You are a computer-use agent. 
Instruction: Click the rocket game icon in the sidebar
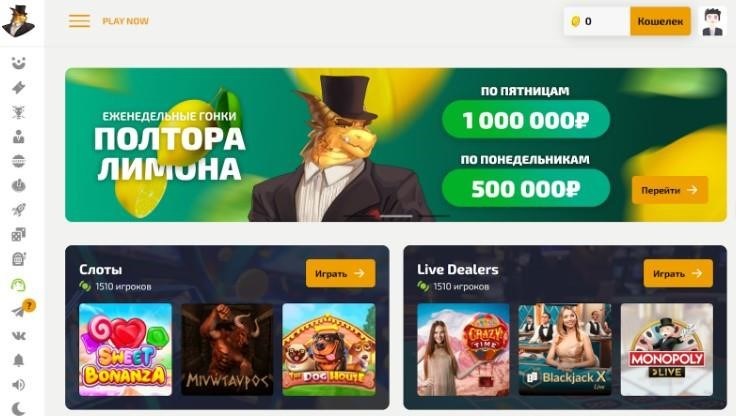click(18, 210)
